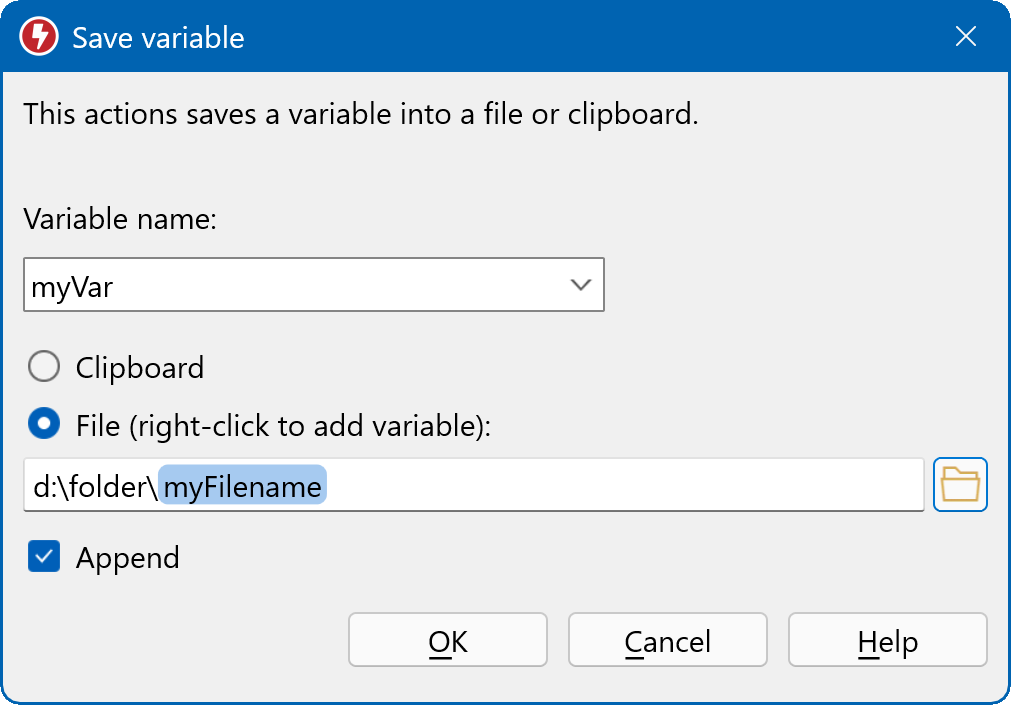Click the File (right-click to add variable) label
Image resolution: width=1011 pixels, height=705 pixels.
(284, 425)
